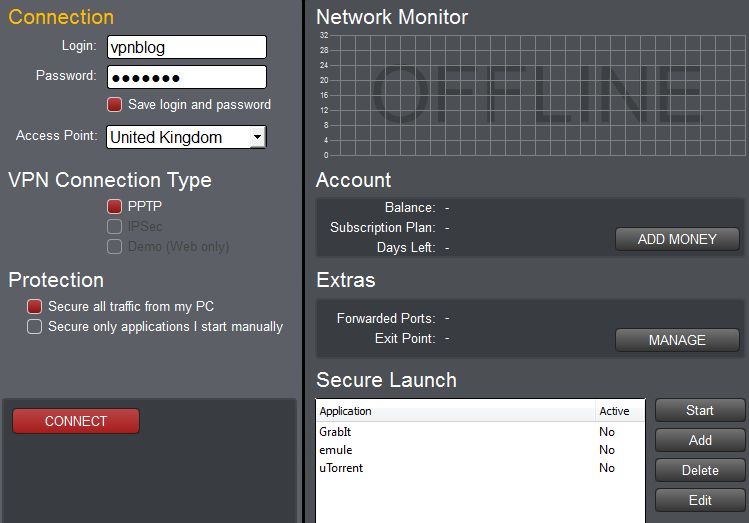Click the Active column header
749x523 pixels.
620,411
